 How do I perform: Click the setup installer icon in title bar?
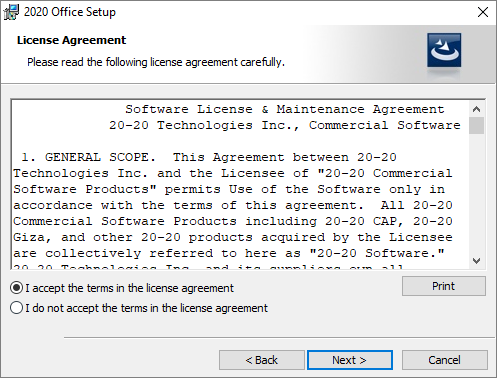point(11,12)
